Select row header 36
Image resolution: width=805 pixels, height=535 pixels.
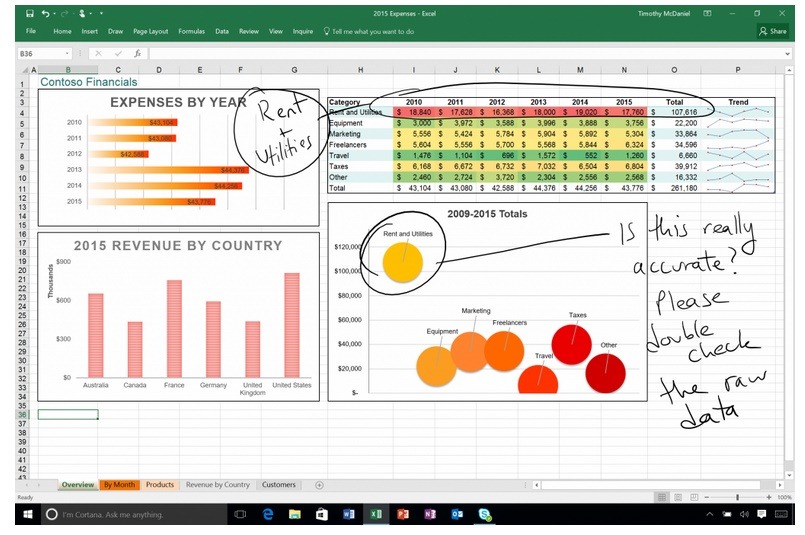point(22,414)
